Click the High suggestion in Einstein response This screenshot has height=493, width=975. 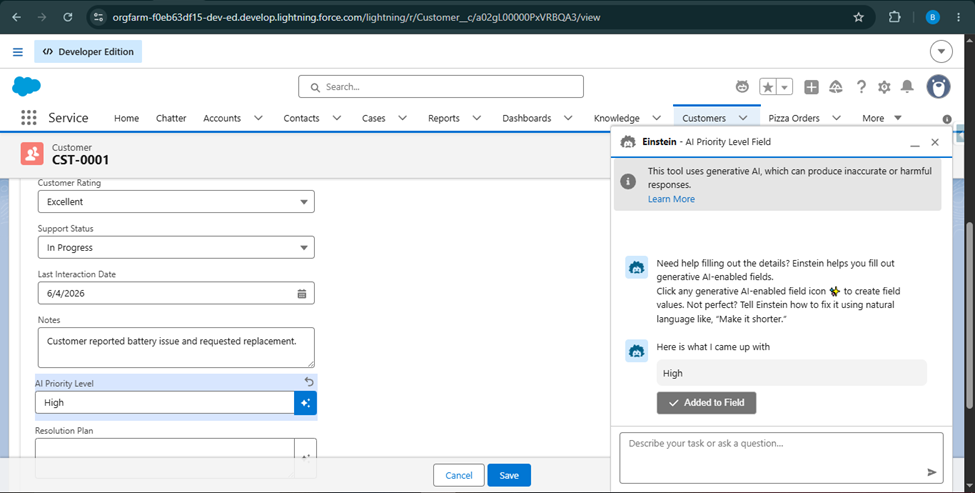click(x=792, y=373)
